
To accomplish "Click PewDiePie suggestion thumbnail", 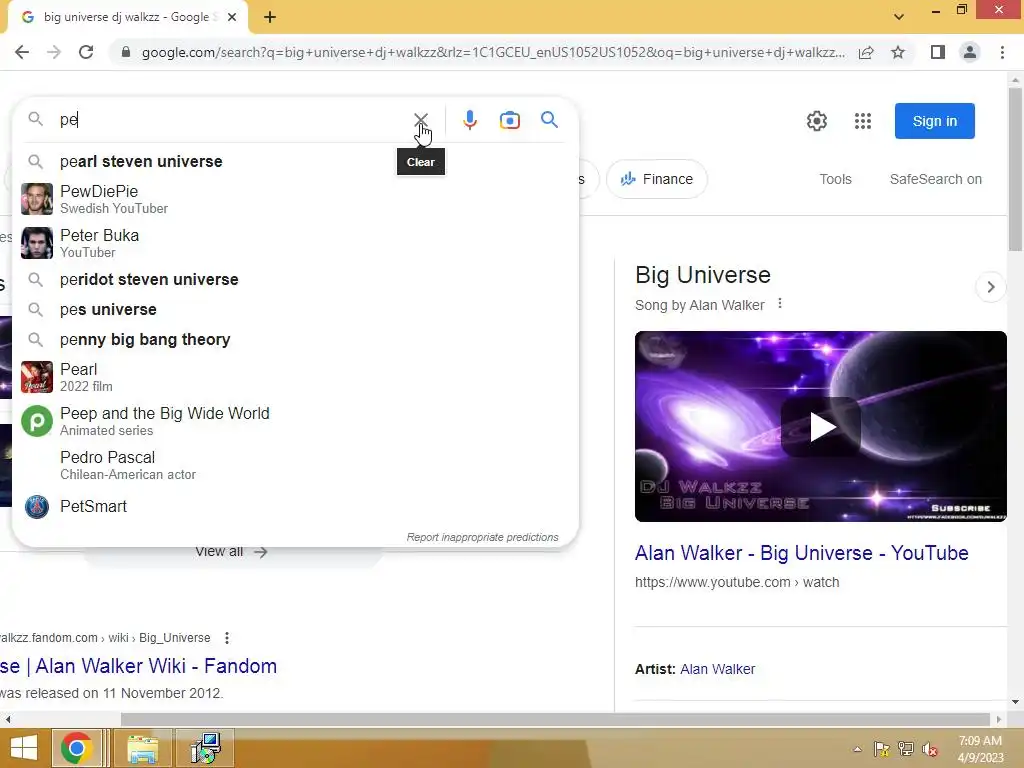I will click(x=37, y=199).
